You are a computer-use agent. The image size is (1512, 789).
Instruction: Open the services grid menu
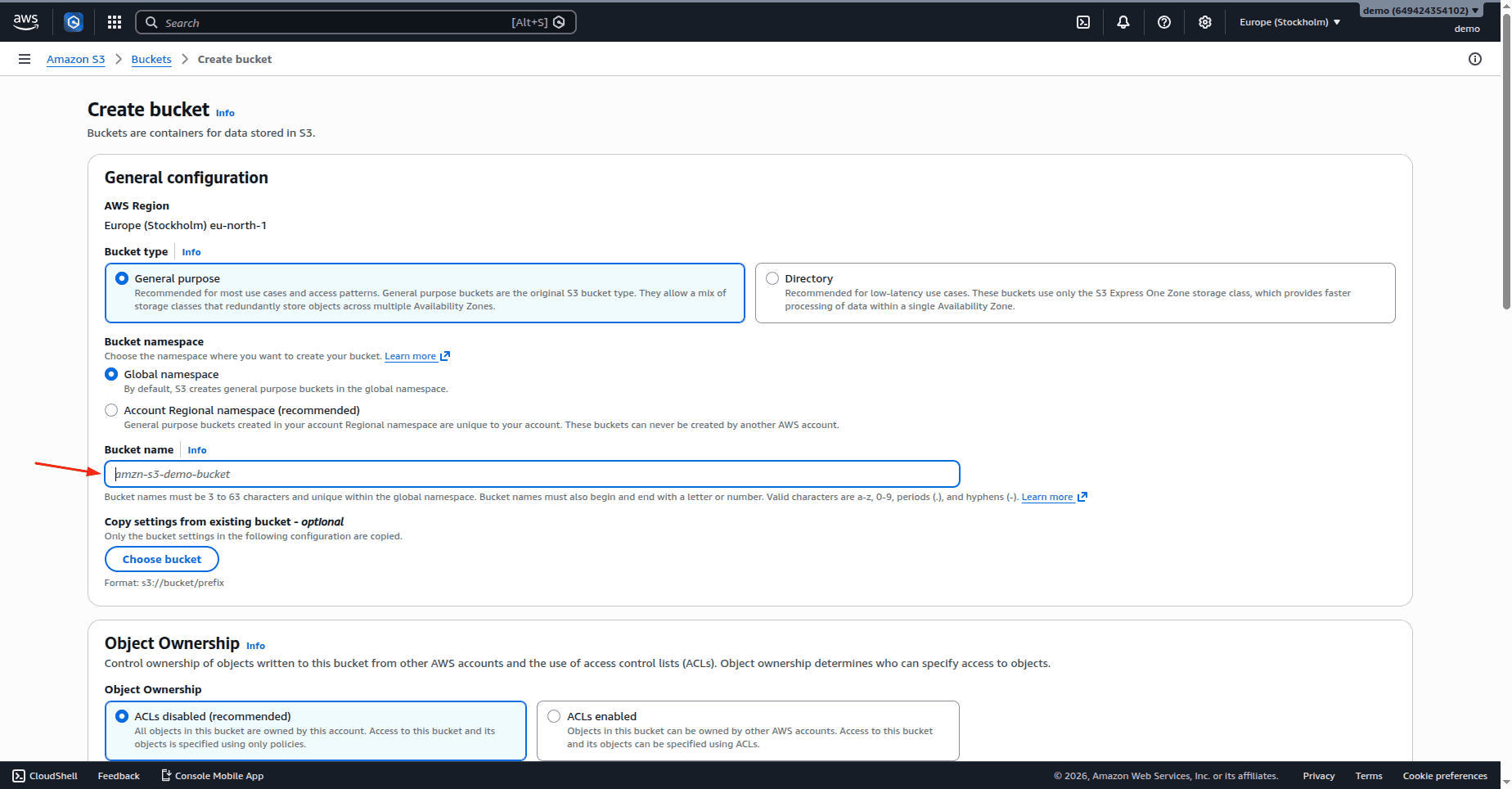115,22
